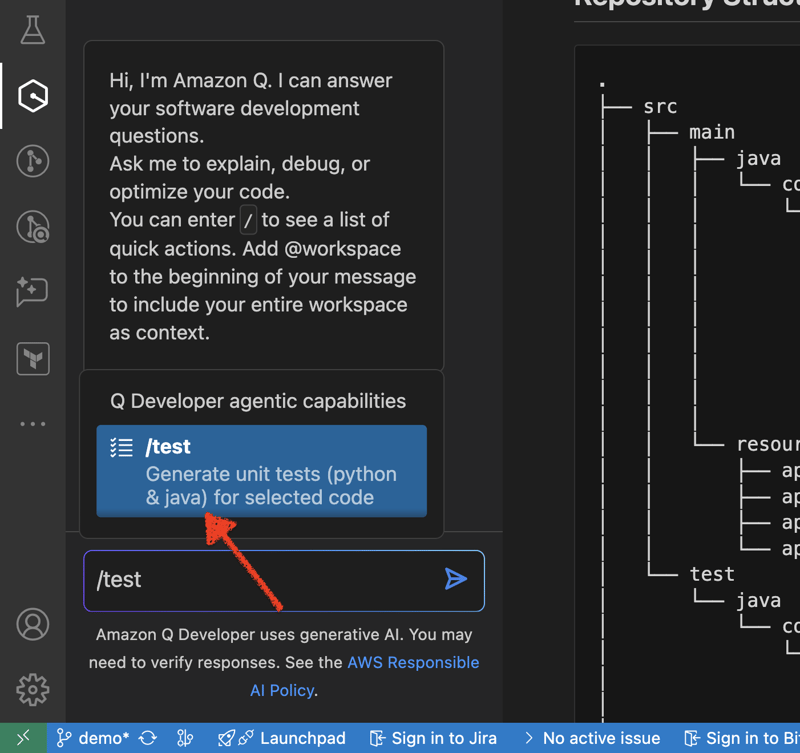Open the chat sparkle icon view

[33, 292]
